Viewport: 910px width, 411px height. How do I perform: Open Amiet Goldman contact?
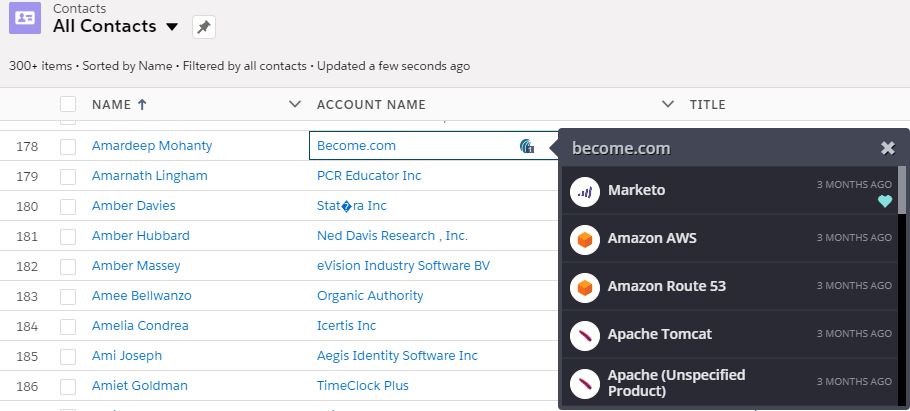[139, 385]
